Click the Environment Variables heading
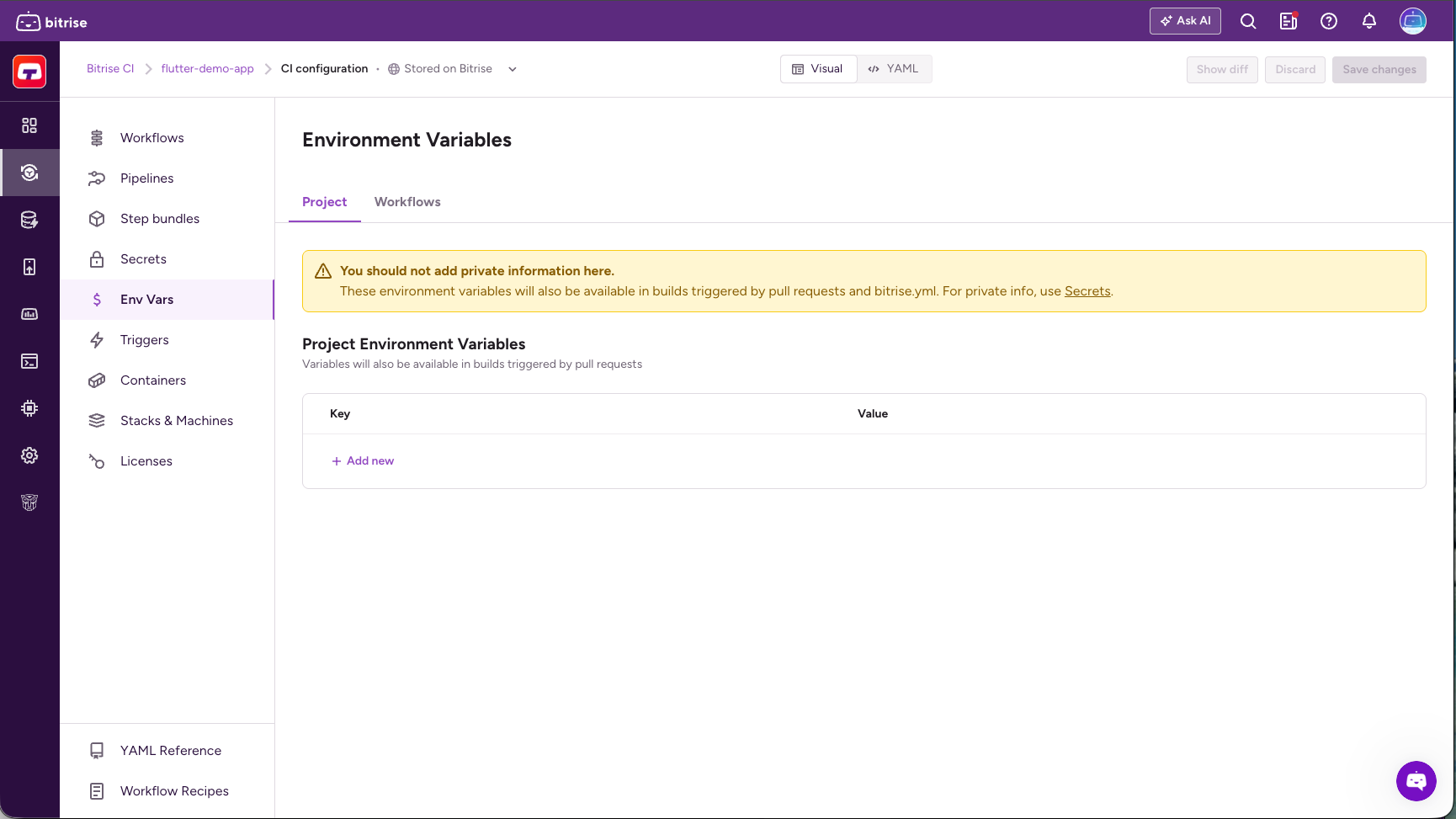 pyautogui.click(x=407, y=140)
